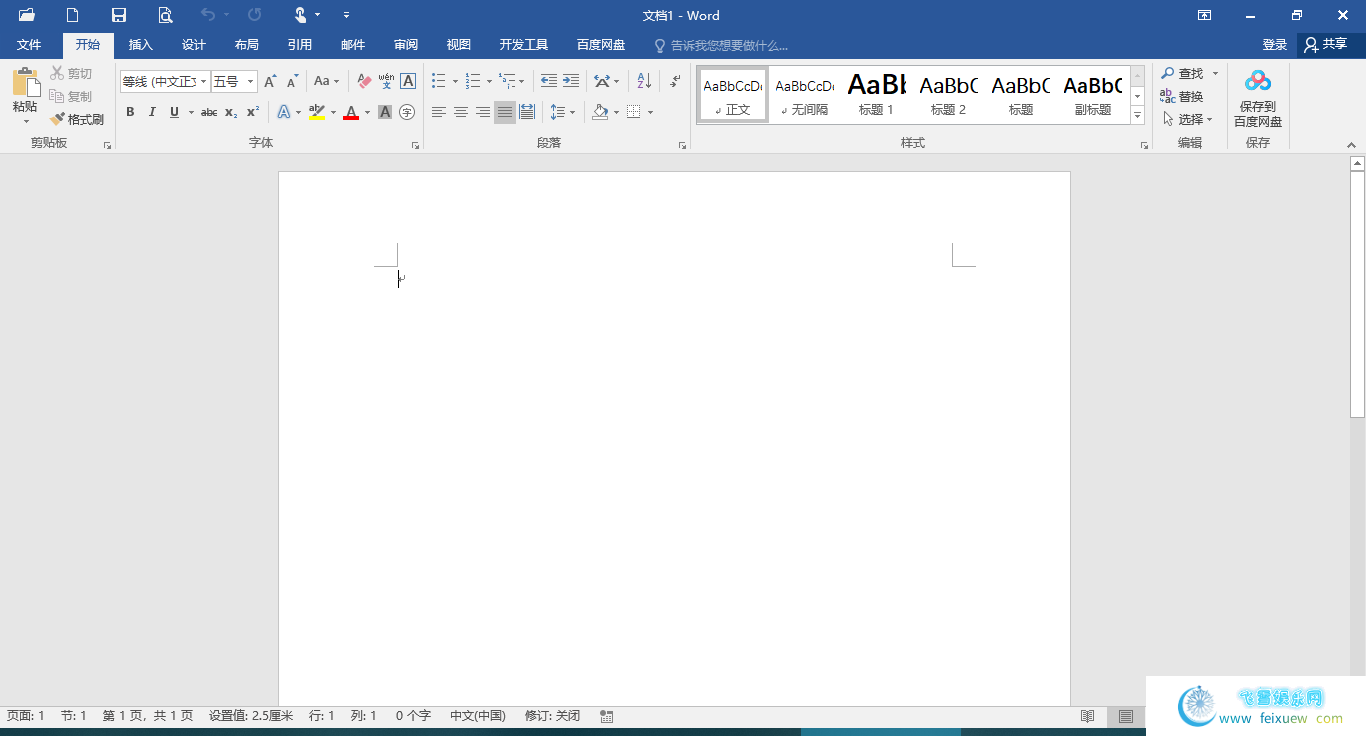The width and height of the screenshot is (1366, 736).
Task: Open line and paragraph spacing menu
Action: point(563,112)
